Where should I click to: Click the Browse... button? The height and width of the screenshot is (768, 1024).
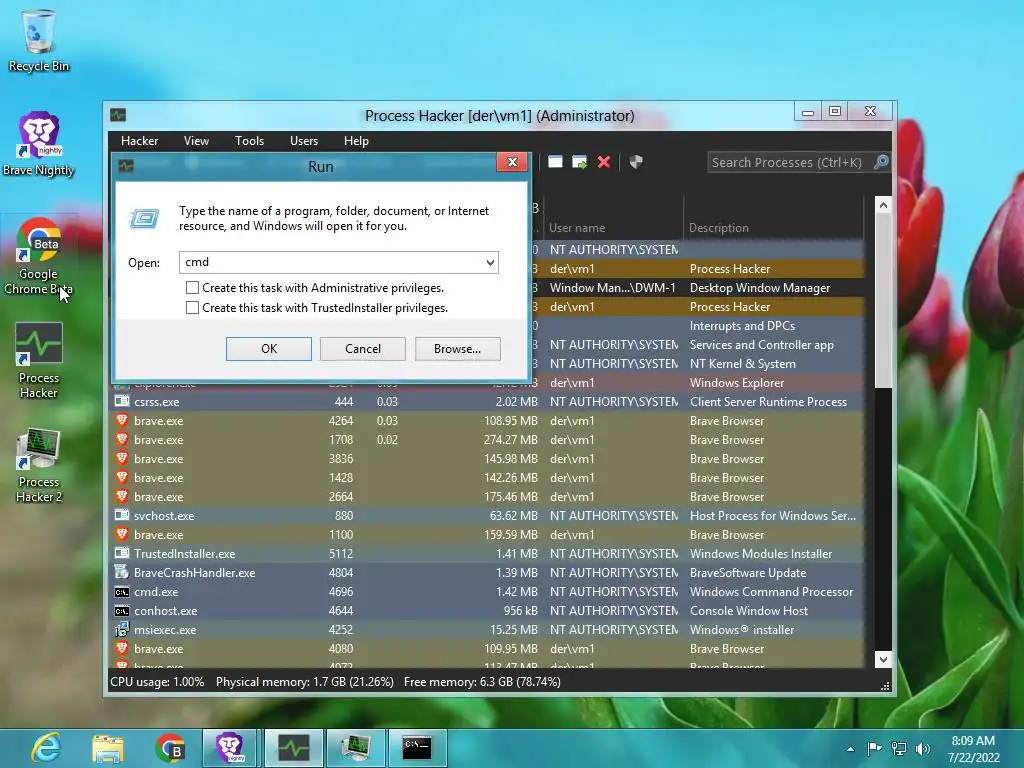point(457,349)
